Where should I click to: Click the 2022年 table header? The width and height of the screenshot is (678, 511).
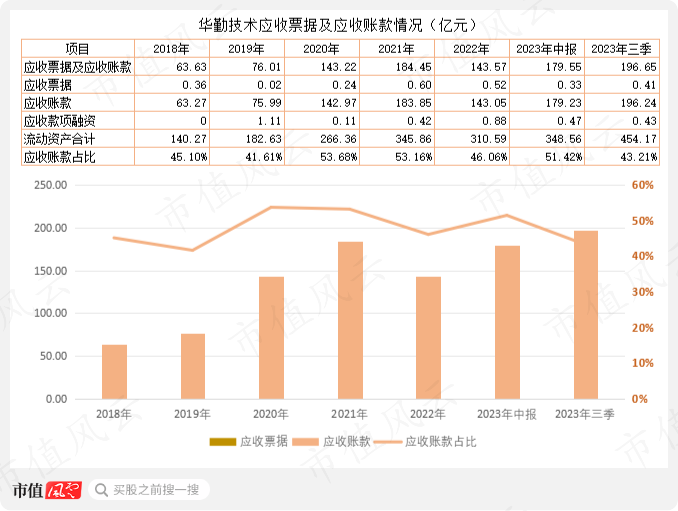pyautogui.click(x=472, y=48)
